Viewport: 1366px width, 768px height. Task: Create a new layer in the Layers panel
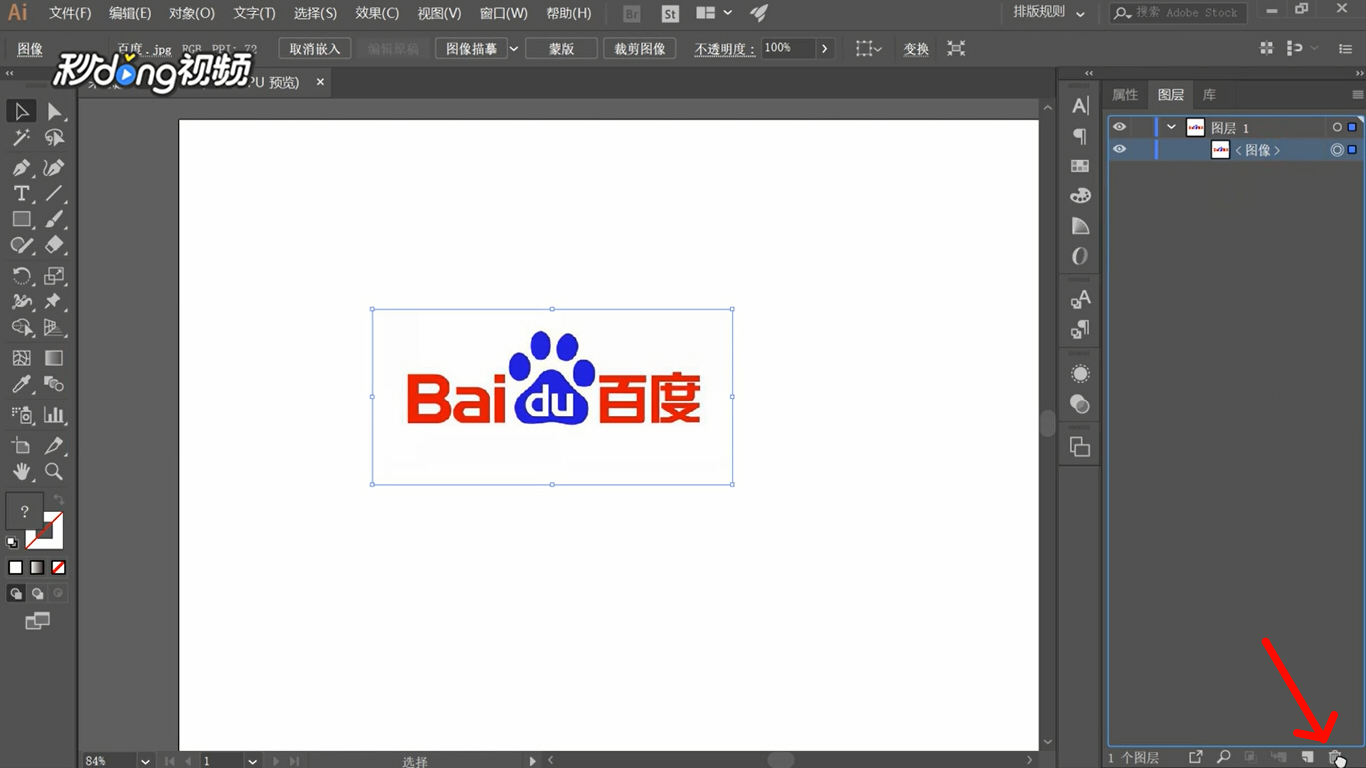[x=1307, y=758]
